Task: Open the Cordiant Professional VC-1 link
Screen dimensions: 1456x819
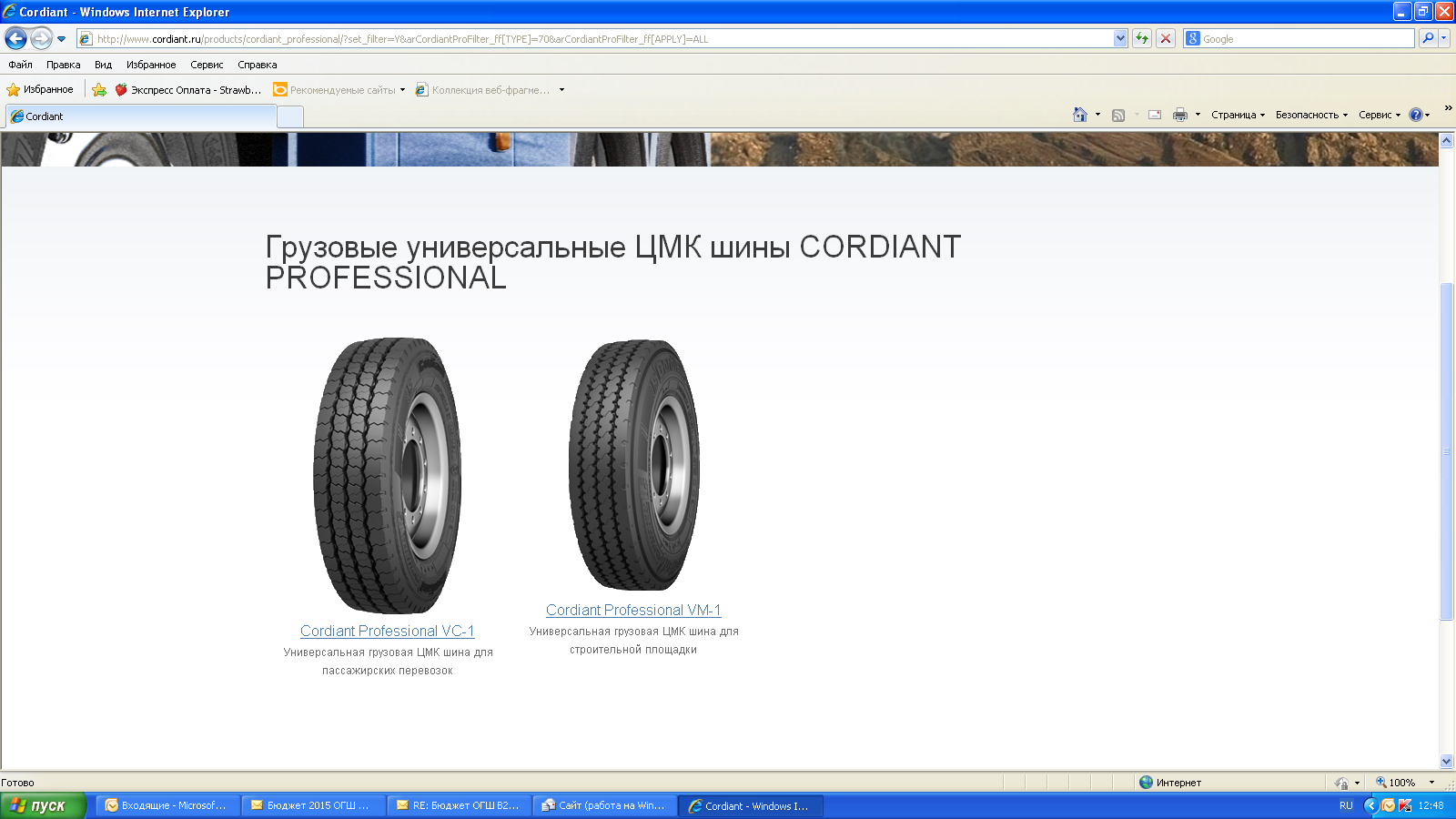Action: coord(388,631)
